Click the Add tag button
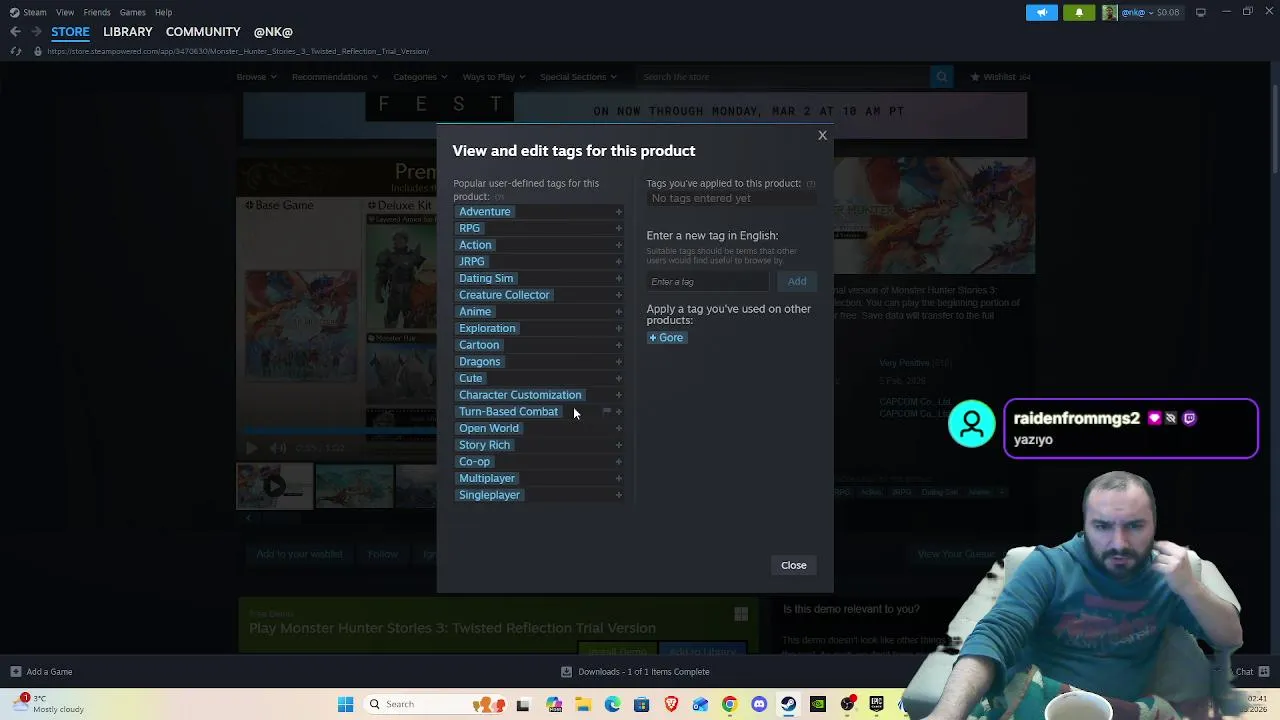 797,281
